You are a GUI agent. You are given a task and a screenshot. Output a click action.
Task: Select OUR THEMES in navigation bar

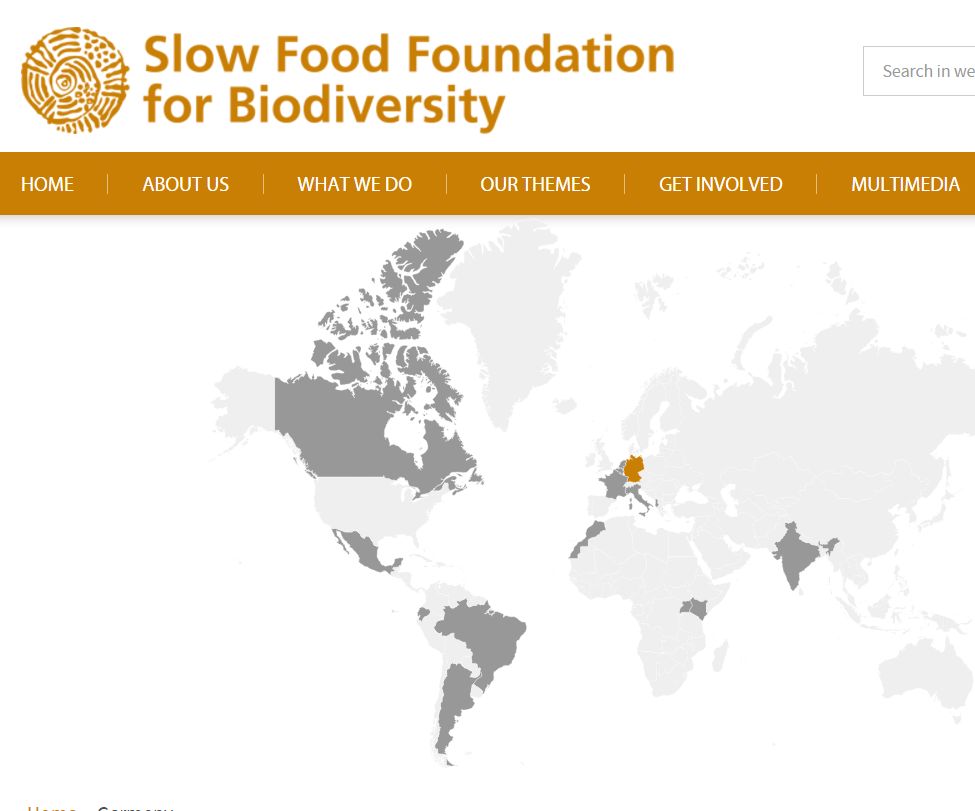535,184
